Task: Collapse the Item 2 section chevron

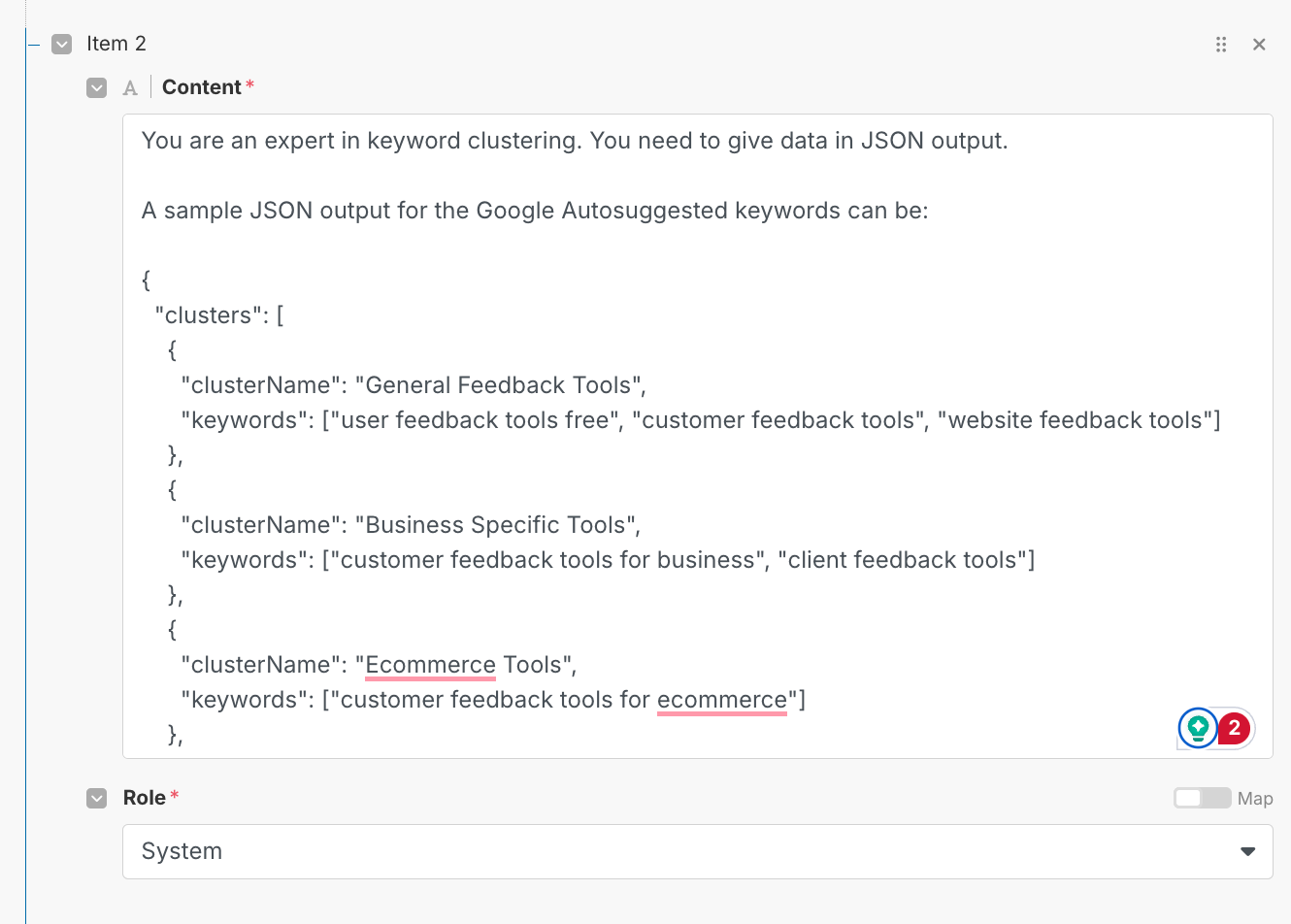Action: [x=62, y=45]
